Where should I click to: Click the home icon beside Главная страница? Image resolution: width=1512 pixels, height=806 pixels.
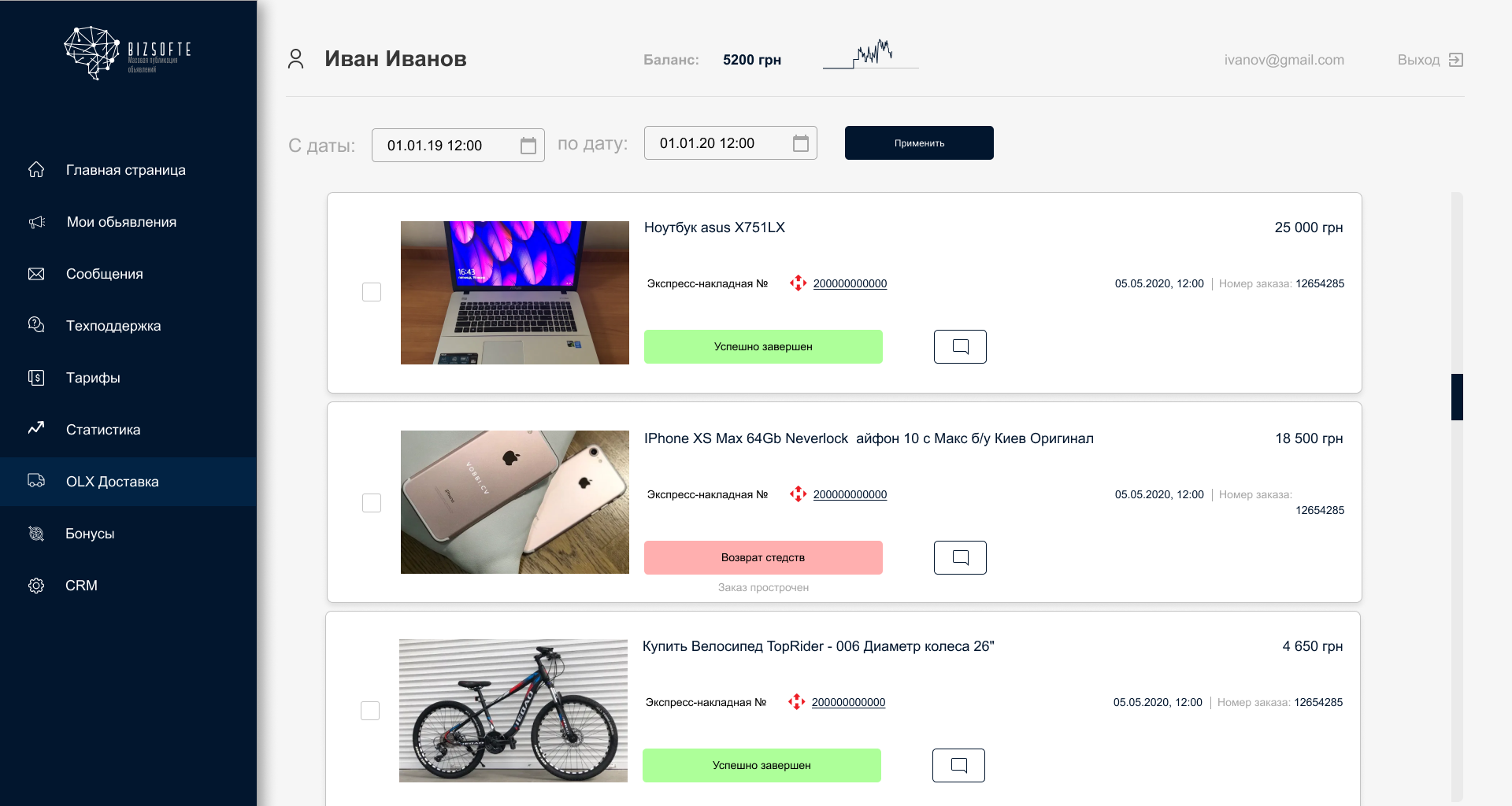(x=36, y=169)
